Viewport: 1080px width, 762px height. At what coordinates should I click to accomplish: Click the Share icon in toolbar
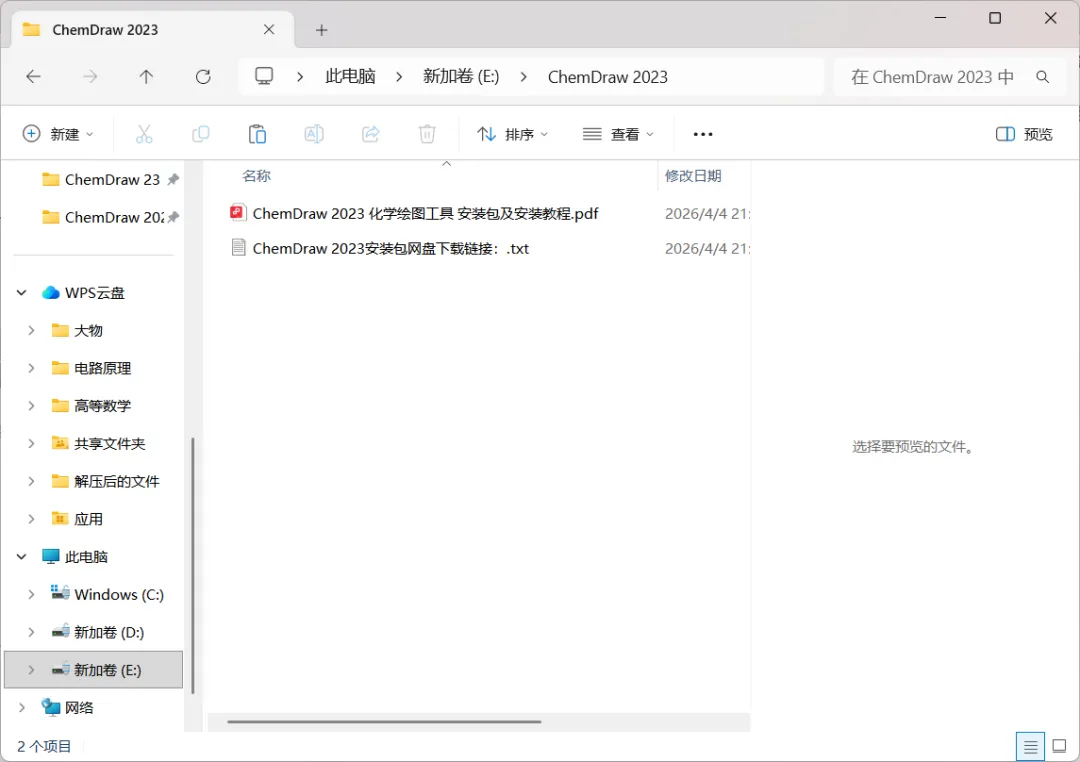[x=371, y=134]
